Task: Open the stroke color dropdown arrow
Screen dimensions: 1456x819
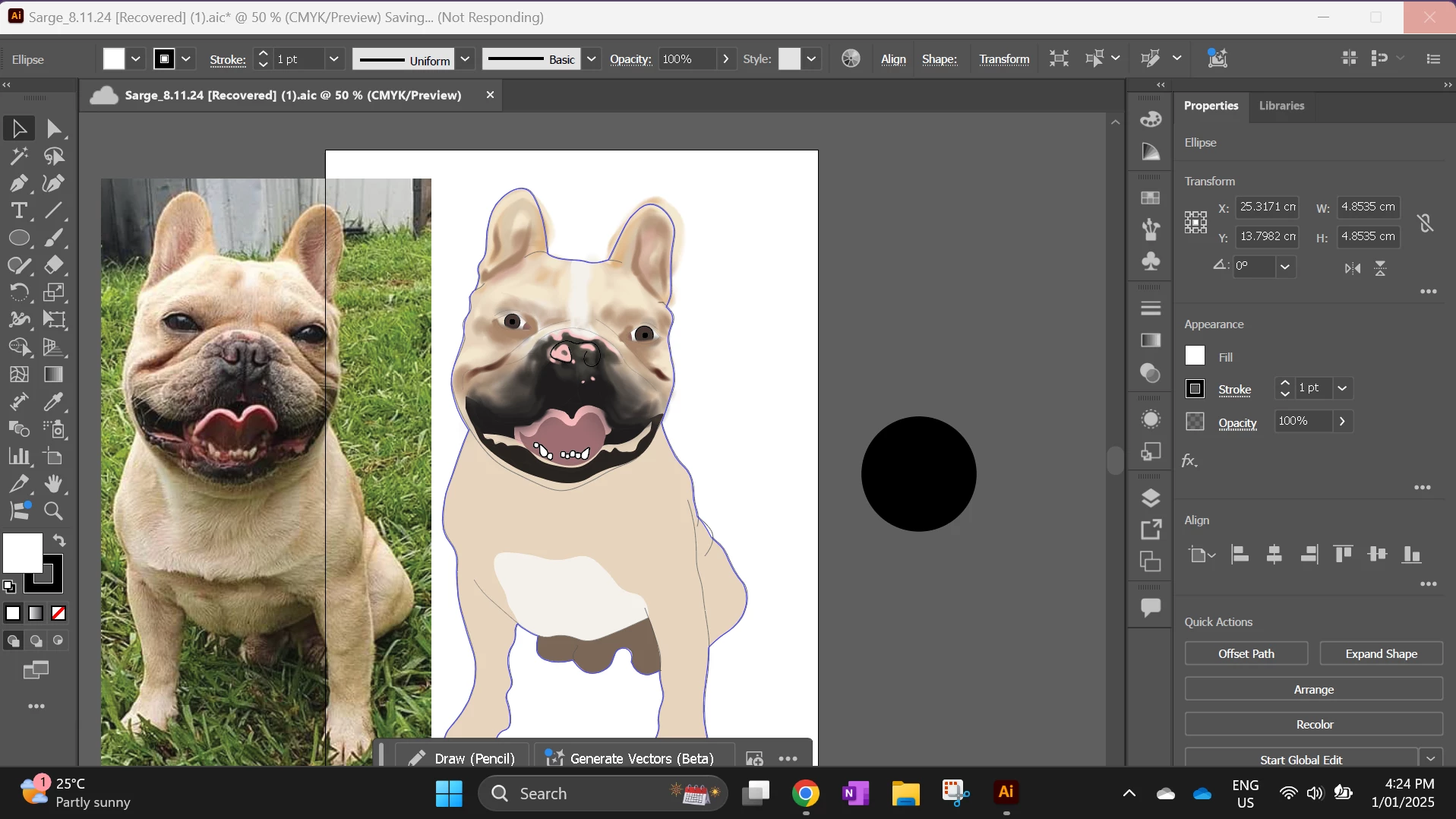Action: point(186,59)
